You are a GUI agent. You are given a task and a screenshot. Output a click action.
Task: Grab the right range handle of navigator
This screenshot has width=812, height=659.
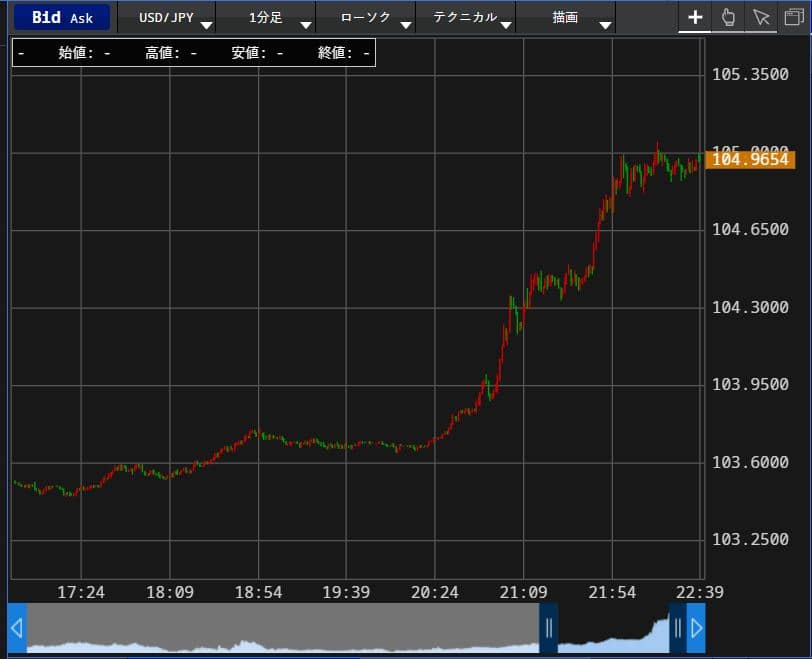(677, 628)
